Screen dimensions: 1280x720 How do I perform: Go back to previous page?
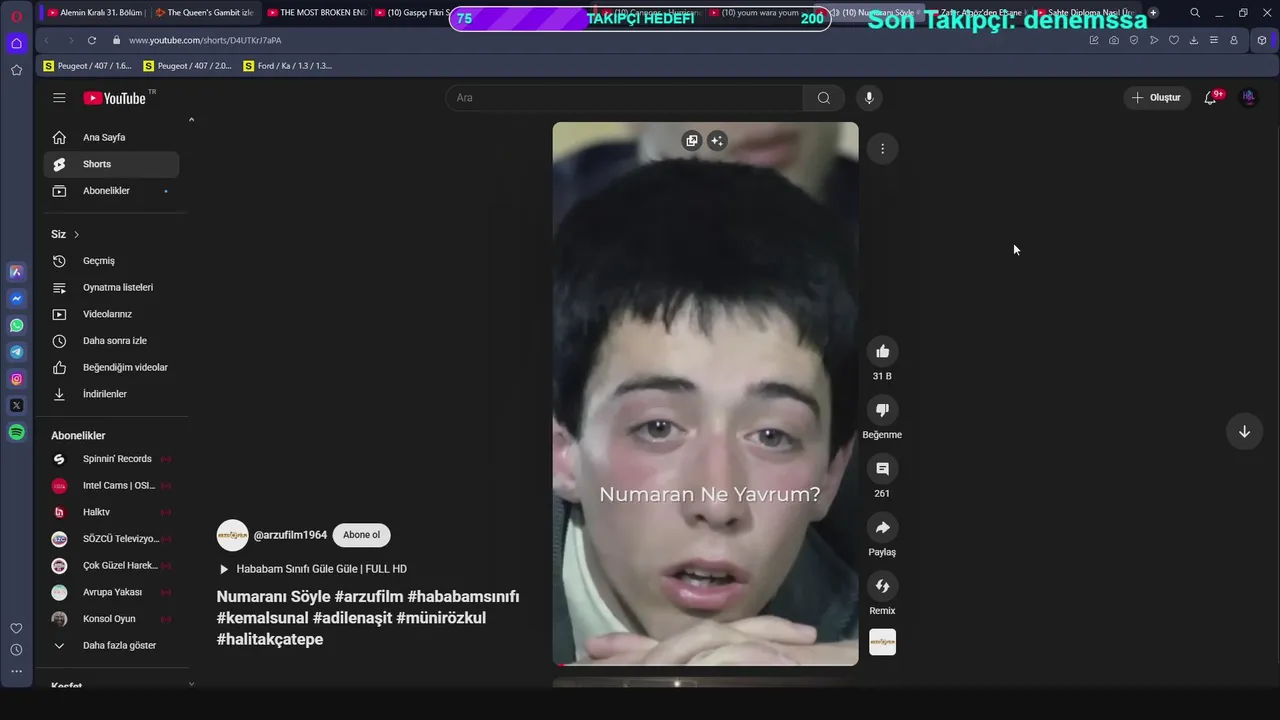[x=46, y=40]
